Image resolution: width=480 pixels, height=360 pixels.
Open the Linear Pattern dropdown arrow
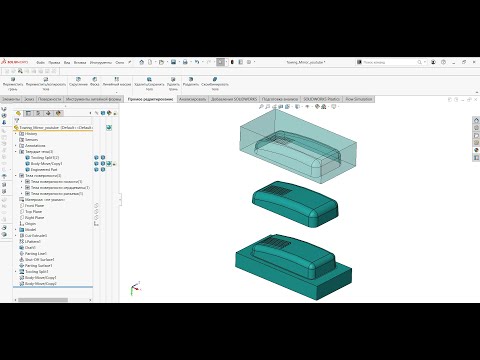click(117, 92)
